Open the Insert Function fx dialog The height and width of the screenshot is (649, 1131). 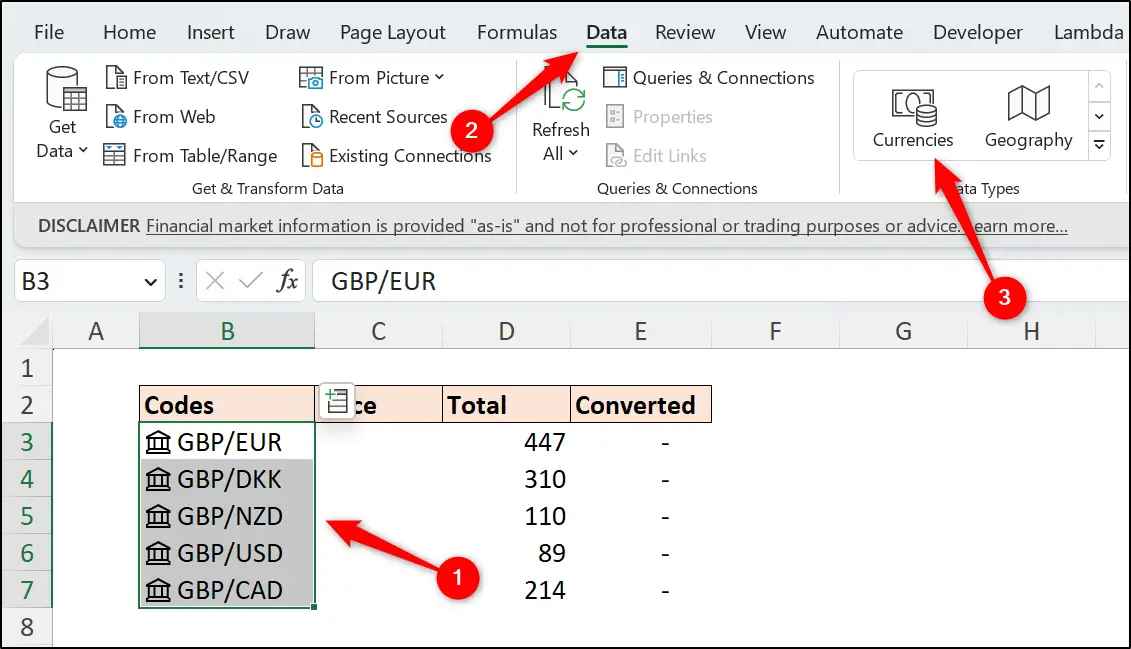(287, 281)
